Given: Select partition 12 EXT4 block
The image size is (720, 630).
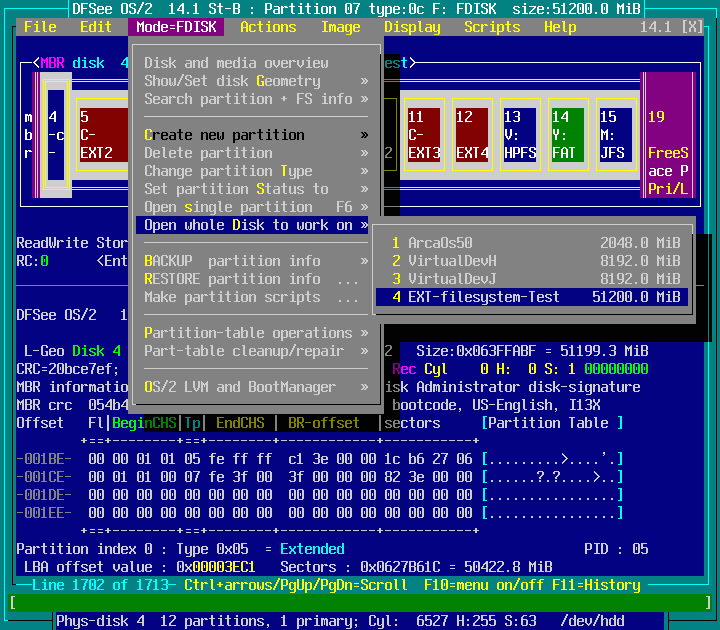Looking at the screenshot, I should (x=472, y=135).
